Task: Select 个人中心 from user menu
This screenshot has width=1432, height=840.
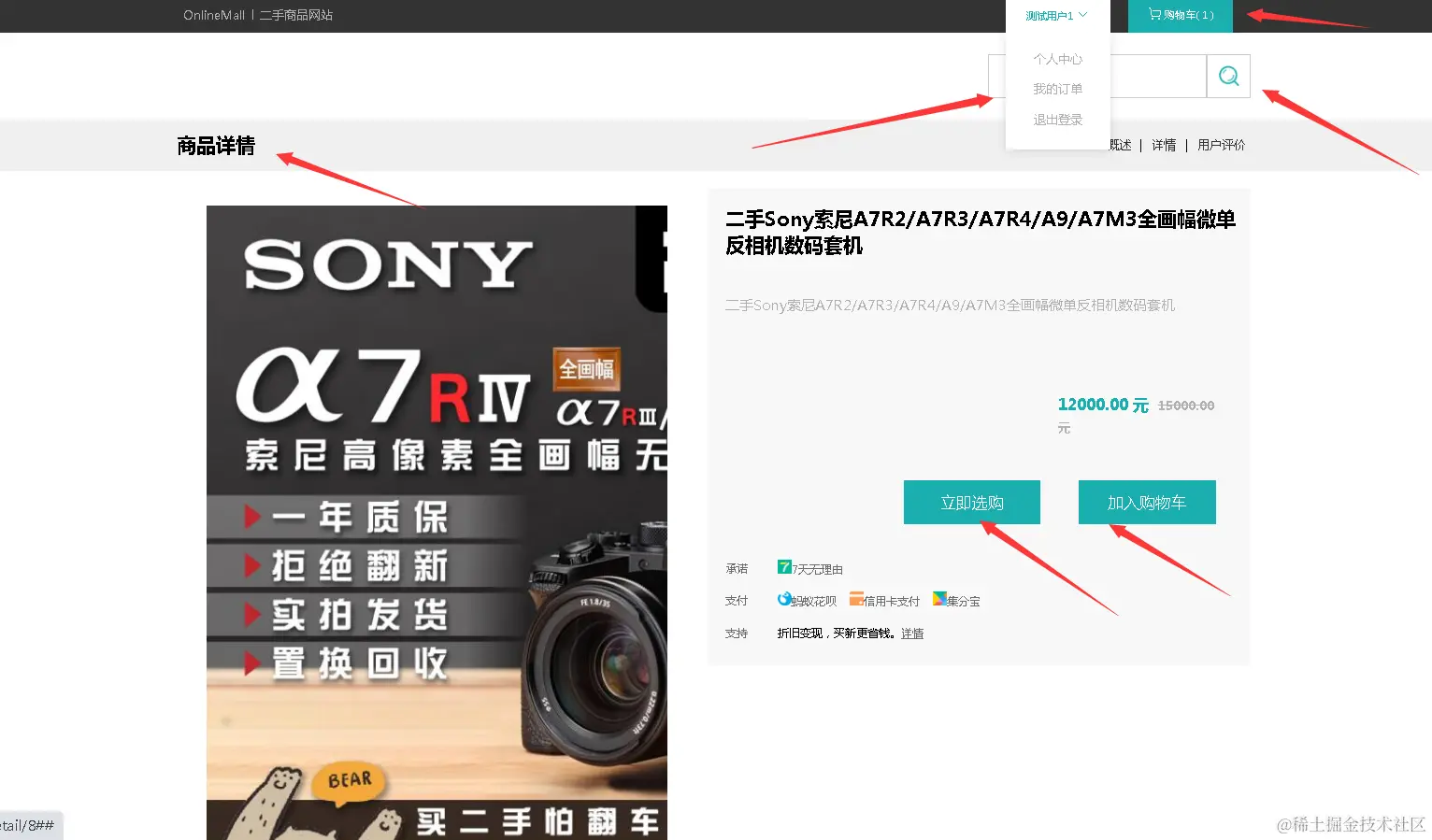Action: [1057, 59]
